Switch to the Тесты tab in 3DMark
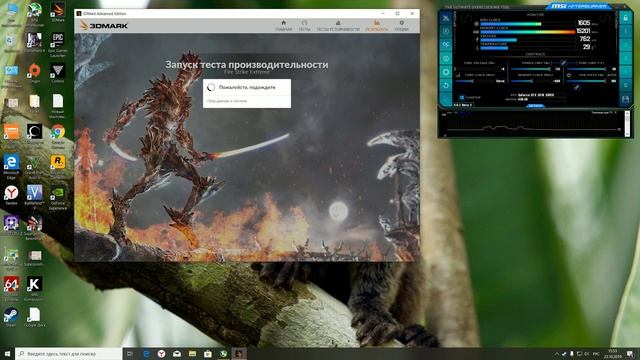The image size is (640, 360). pos(304,26)
